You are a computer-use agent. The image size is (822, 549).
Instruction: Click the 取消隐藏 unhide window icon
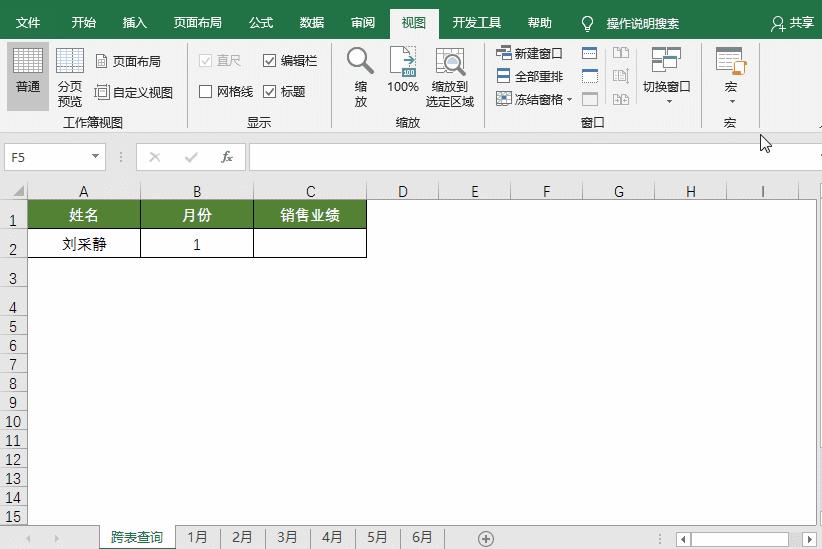pyautogui.click(x=590, y=99)
